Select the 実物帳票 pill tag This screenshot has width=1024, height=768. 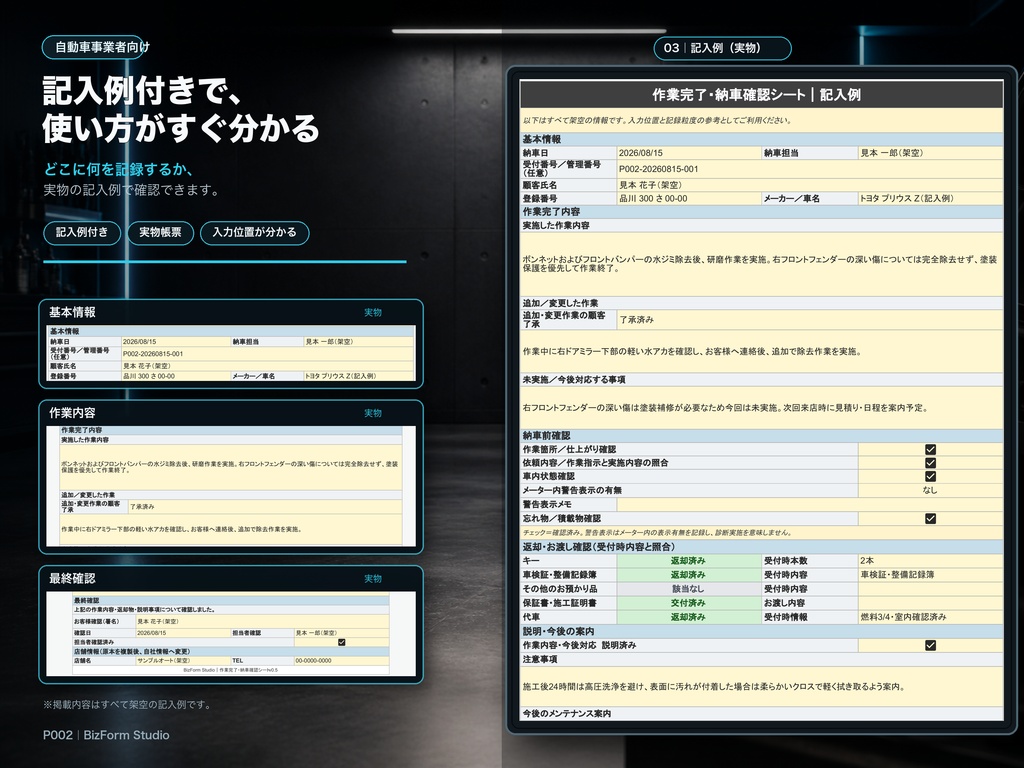click(x=160, y=232)
